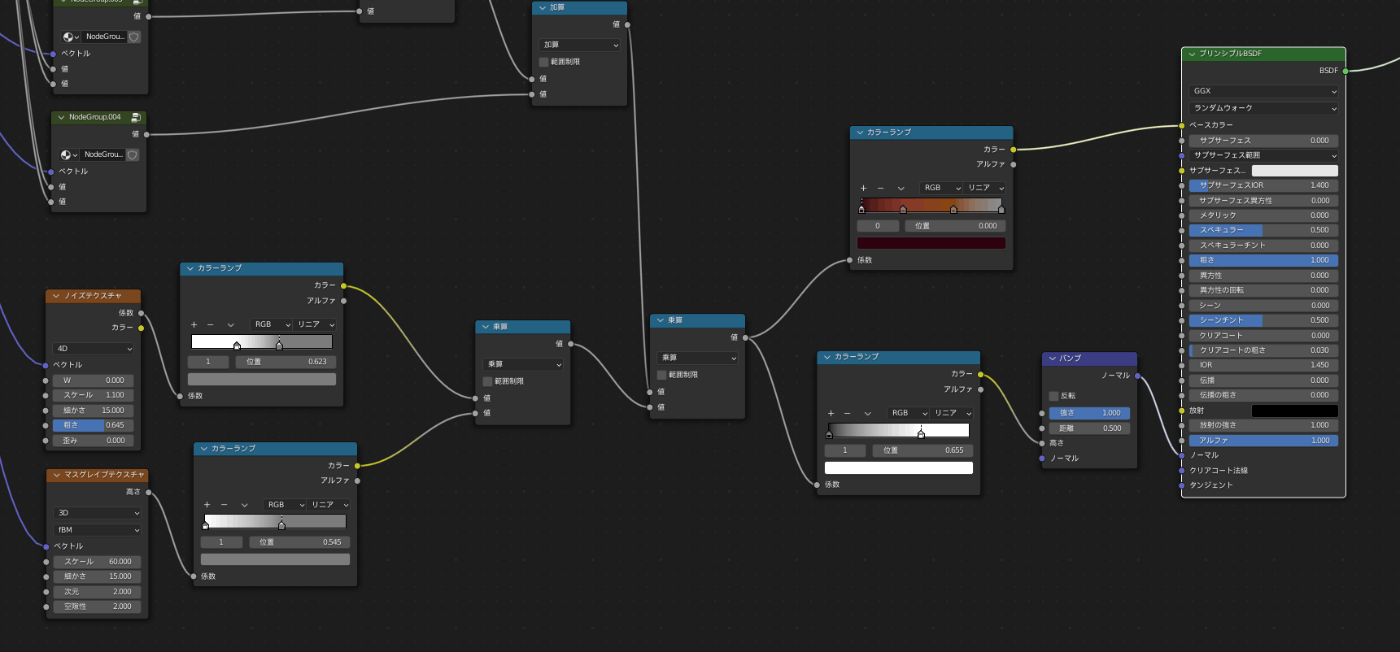This screenshot has height=652, width=1400.
Task: Toggle the 反転 checkbox in バンプ node
Action: click(1054, 396)
